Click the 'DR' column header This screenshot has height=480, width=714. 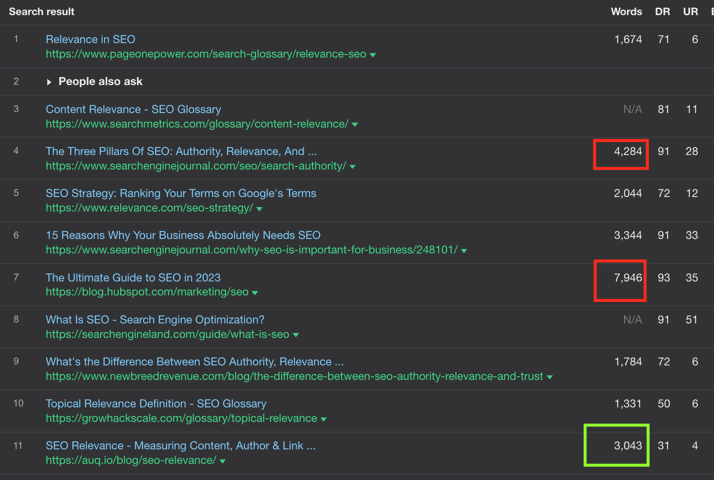click(663, 12)
